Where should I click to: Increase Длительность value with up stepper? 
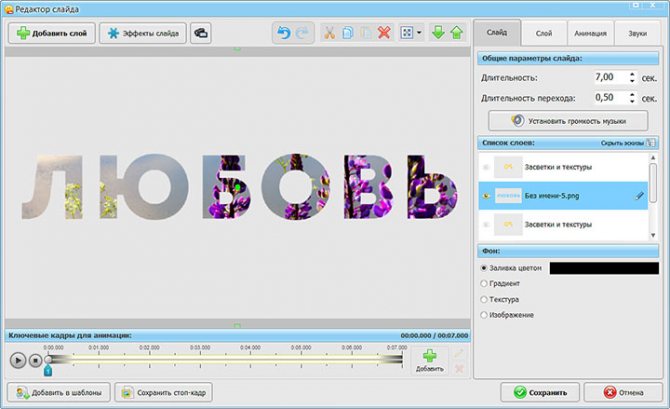click(632, 73)
